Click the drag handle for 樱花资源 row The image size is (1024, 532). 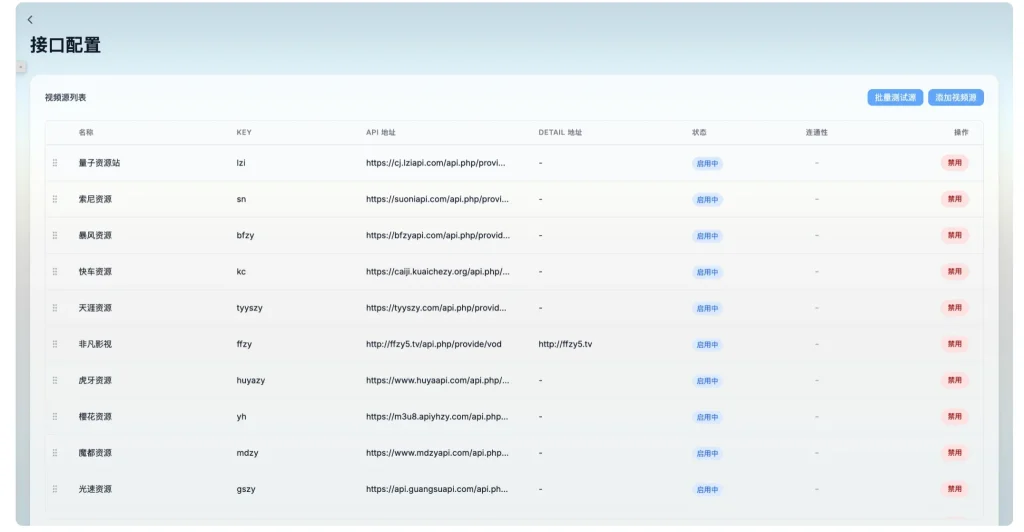point(55,416)
